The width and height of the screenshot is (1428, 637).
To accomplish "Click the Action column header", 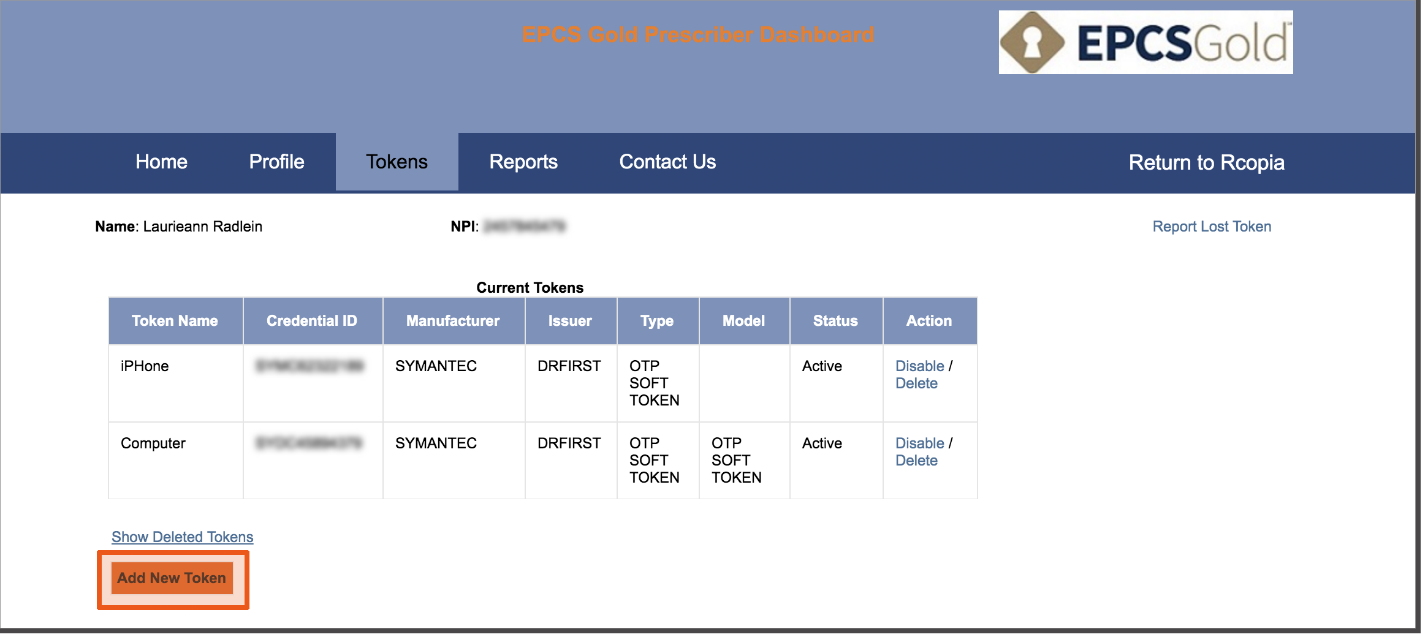I will pyautogui.click(x=929, y=321).
